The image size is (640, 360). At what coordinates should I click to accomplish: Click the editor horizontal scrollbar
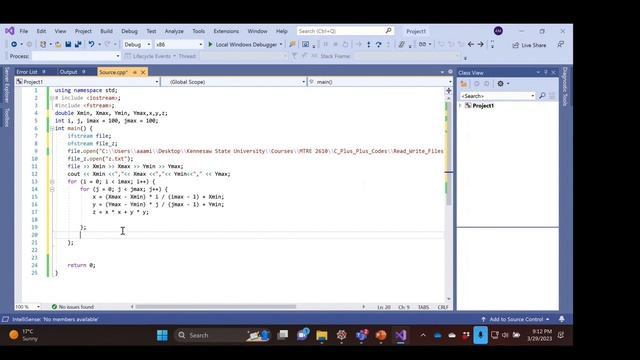pos(216,307)
